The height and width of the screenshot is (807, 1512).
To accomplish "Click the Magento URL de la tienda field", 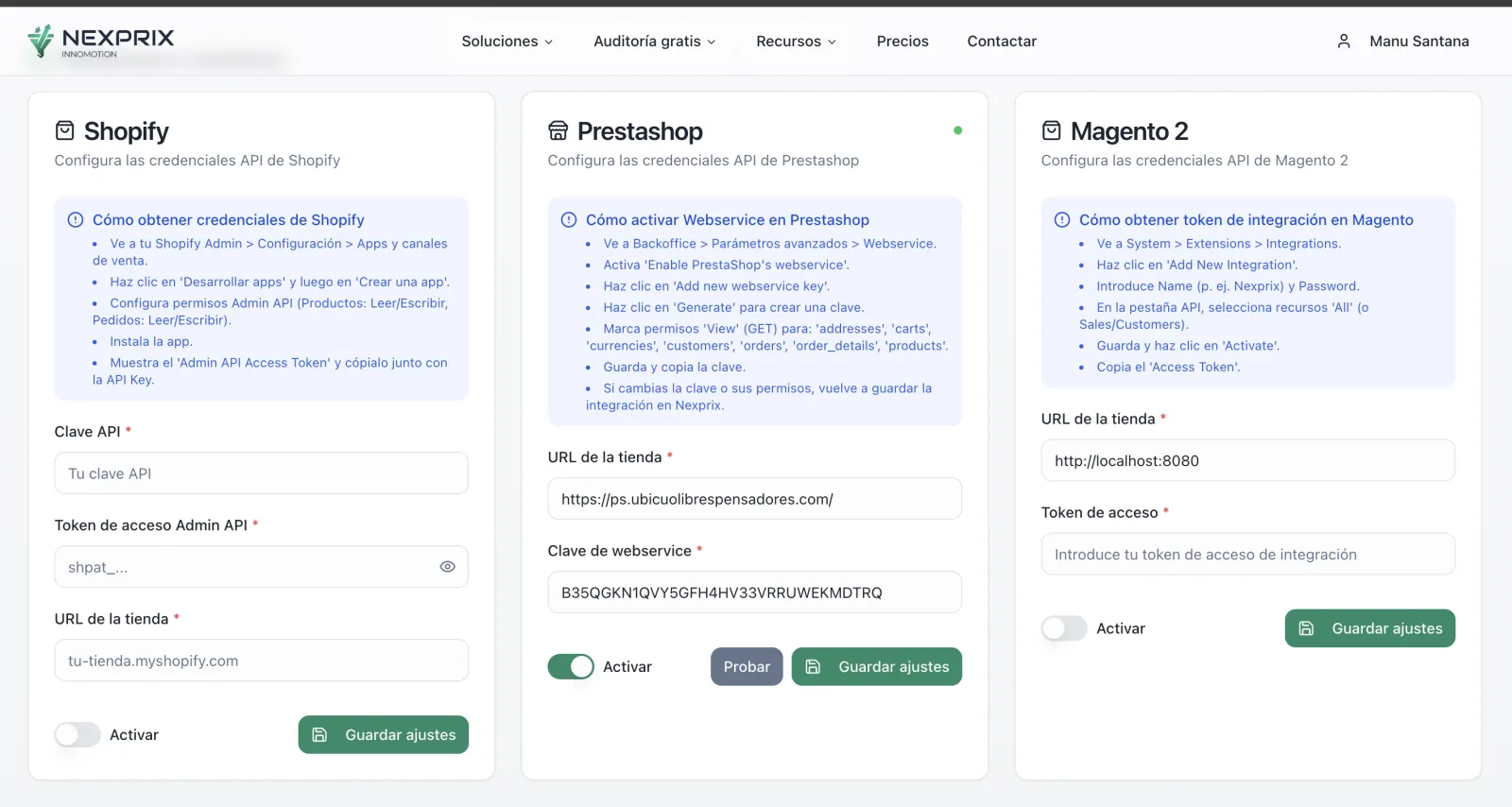I will click(1248, 461).
